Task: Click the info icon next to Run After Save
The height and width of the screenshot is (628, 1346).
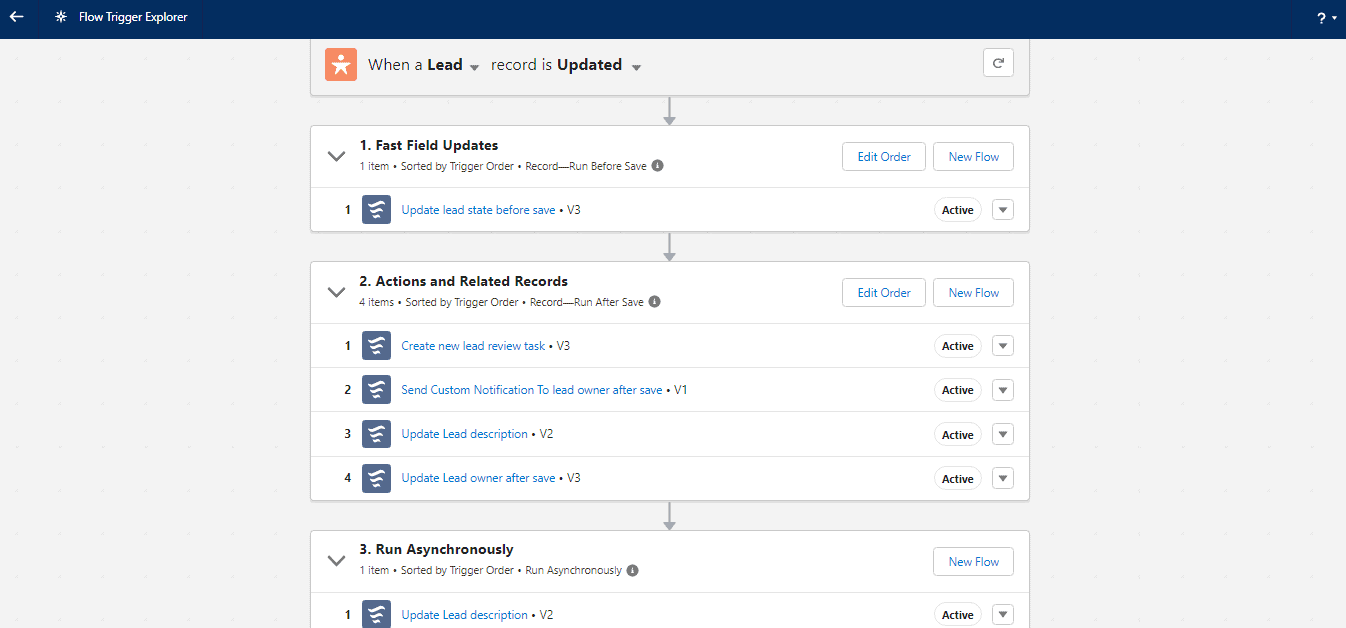Action: (x=654, y=301)
